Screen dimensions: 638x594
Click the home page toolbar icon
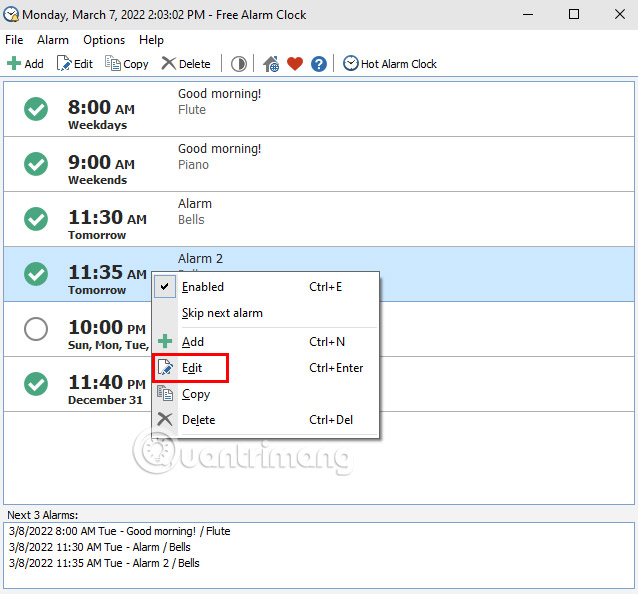click(x=271, y=64)
